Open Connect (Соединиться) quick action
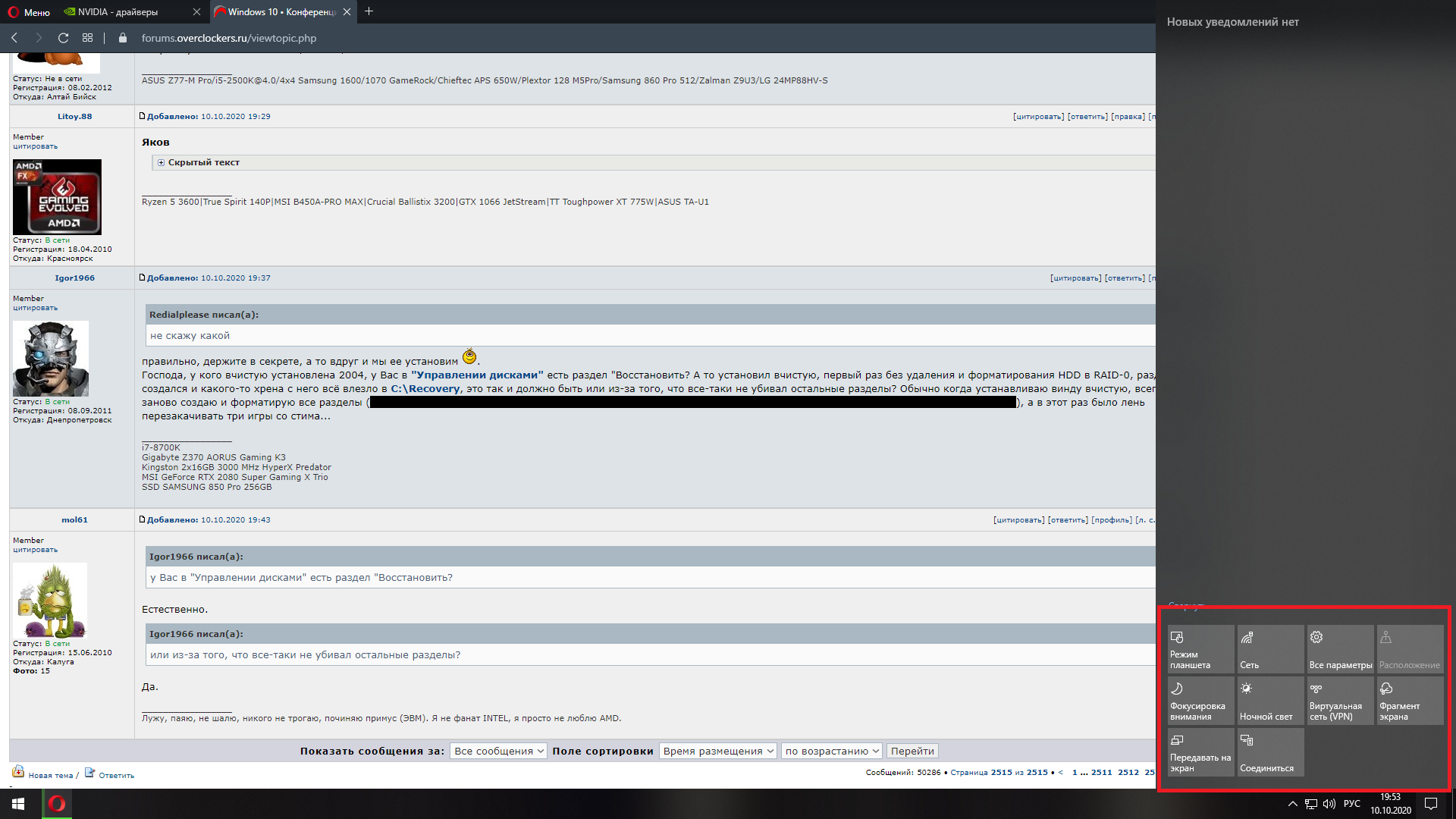 [1270, 752]
